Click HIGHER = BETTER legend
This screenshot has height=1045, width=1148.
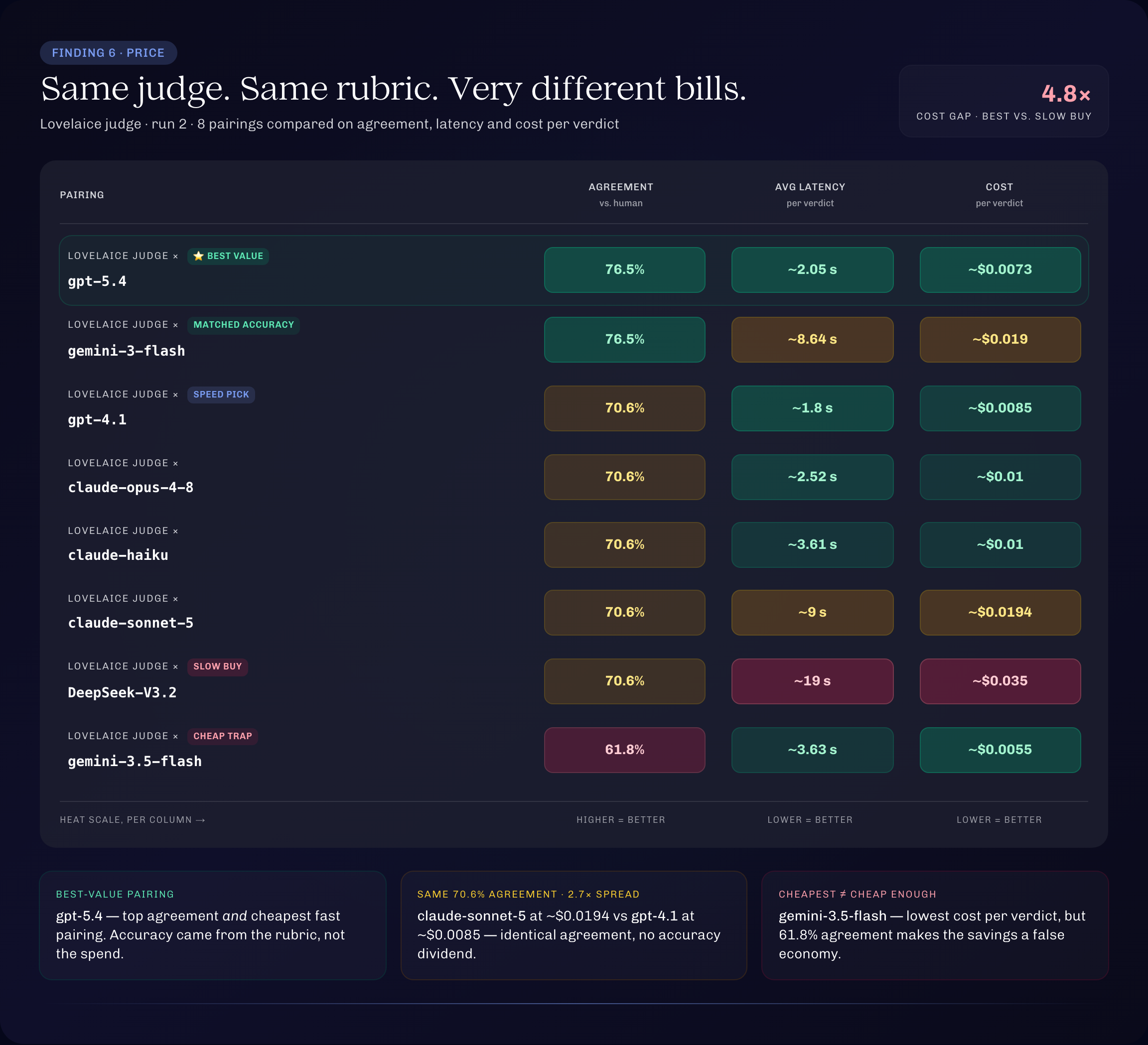pyautogui.click(x=621, y=820)
